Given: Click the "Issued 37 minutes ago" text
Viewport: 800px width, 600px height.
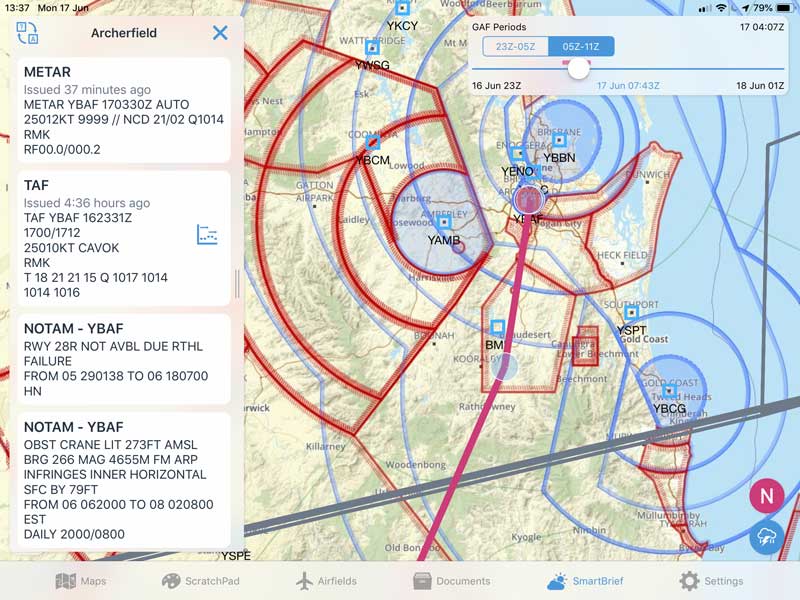Looking at the screenshot, I should (87, 90).
